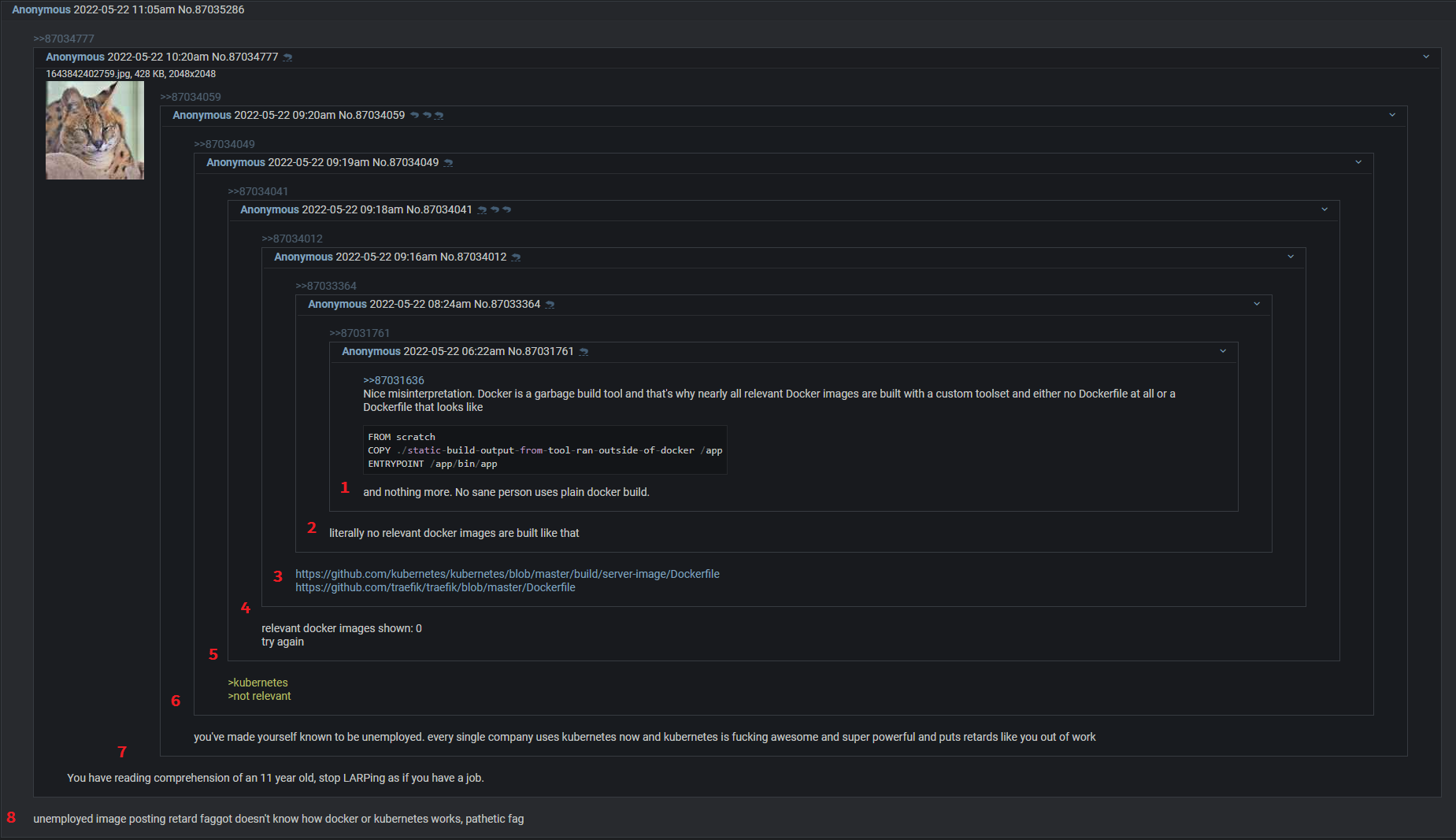Click the timestamp 2022-05-22 09:18am
Screen dimensions: 1456x840
click(x=353, y=209)
